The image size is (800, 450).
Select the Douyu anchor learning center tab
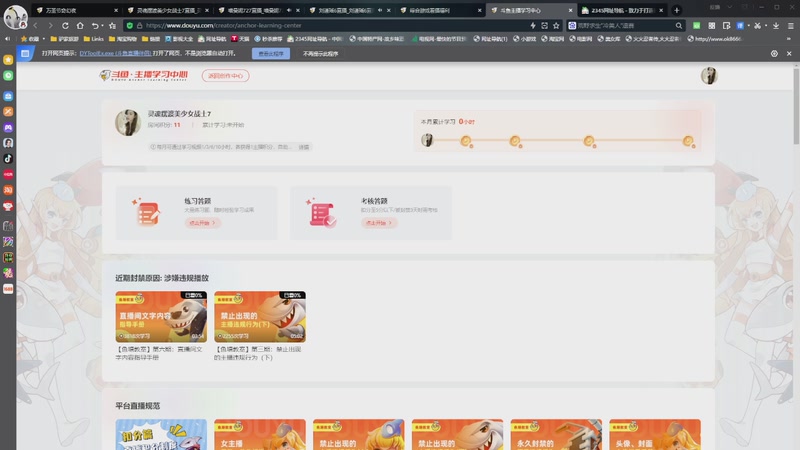532,10
